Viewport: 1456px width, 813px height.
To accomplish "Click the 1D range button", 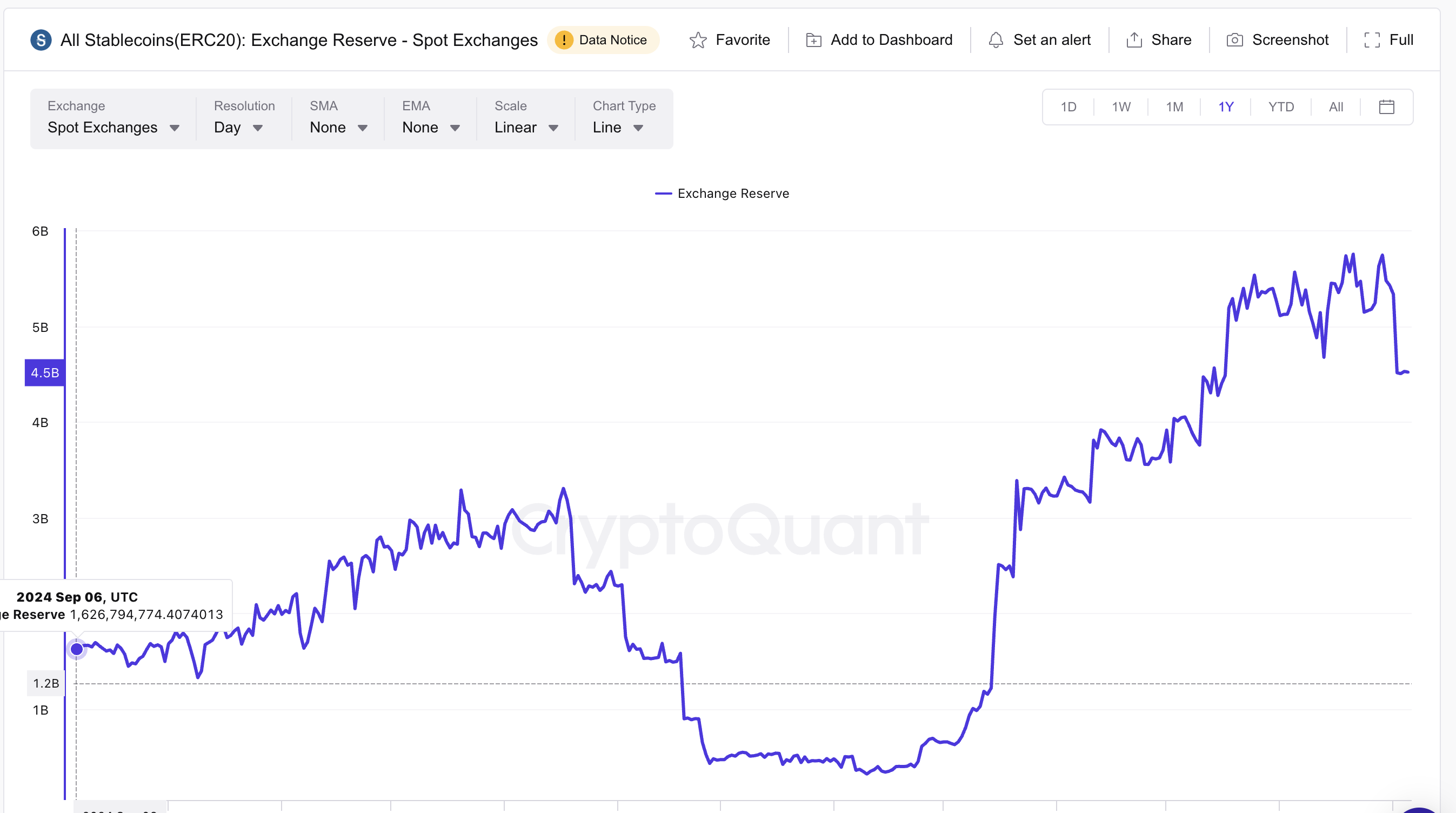I will click(1069, 106).
